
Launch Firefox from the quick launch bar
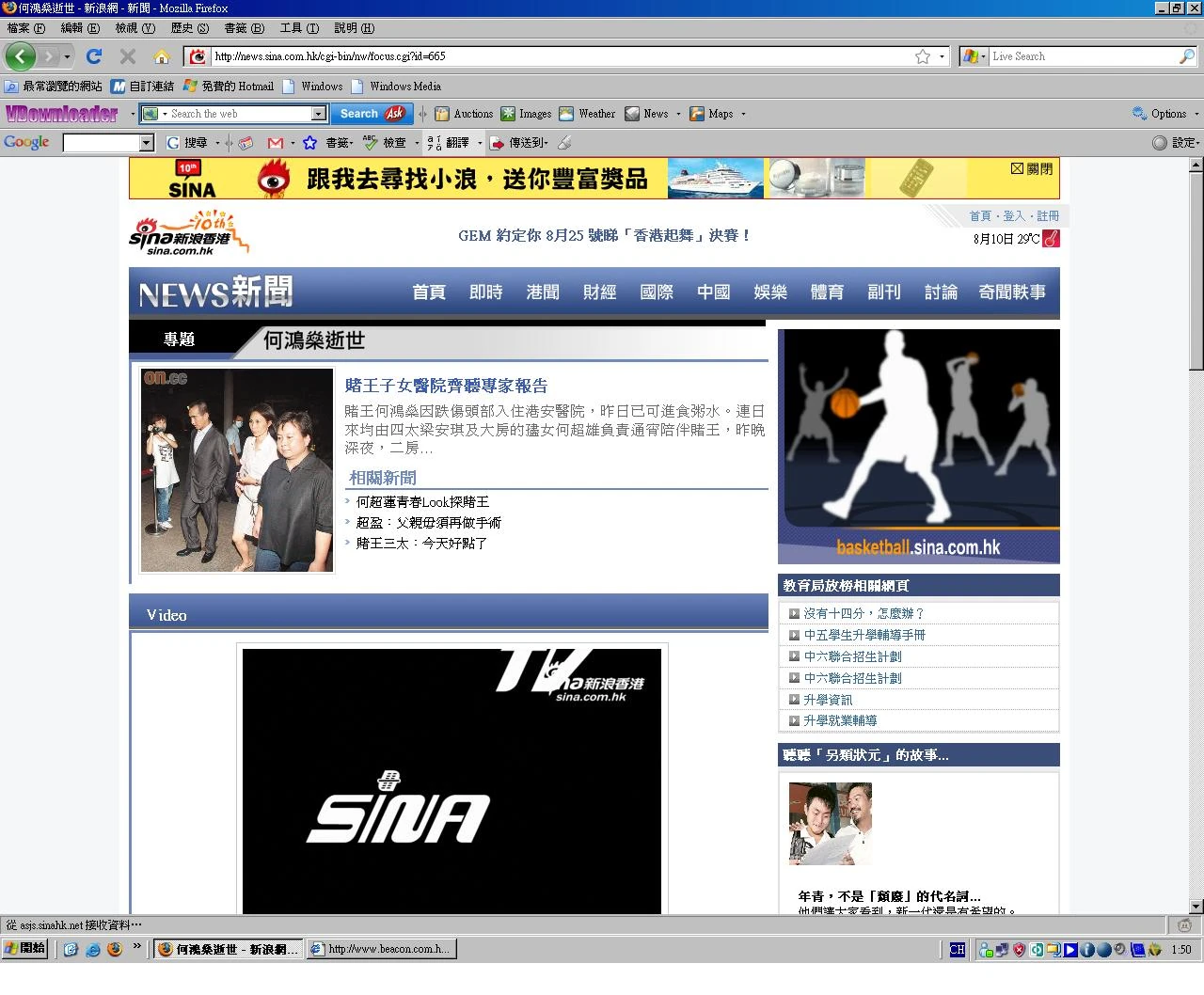[115, 950]
